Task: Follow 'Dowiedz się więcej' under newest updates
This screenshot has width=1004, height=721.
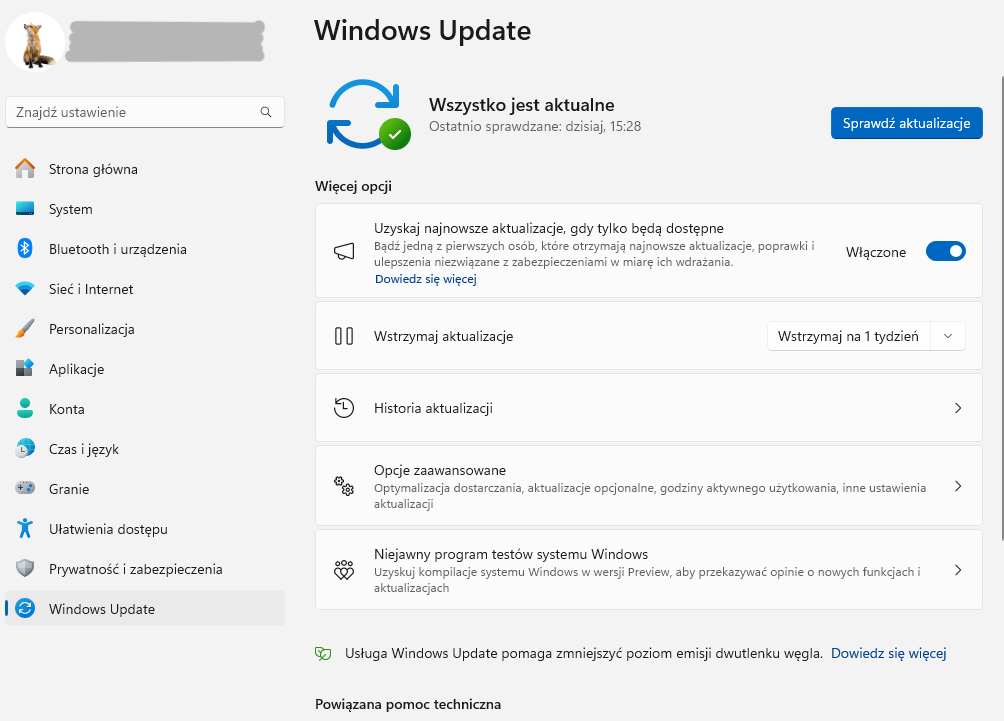Action: pos(426,279)
